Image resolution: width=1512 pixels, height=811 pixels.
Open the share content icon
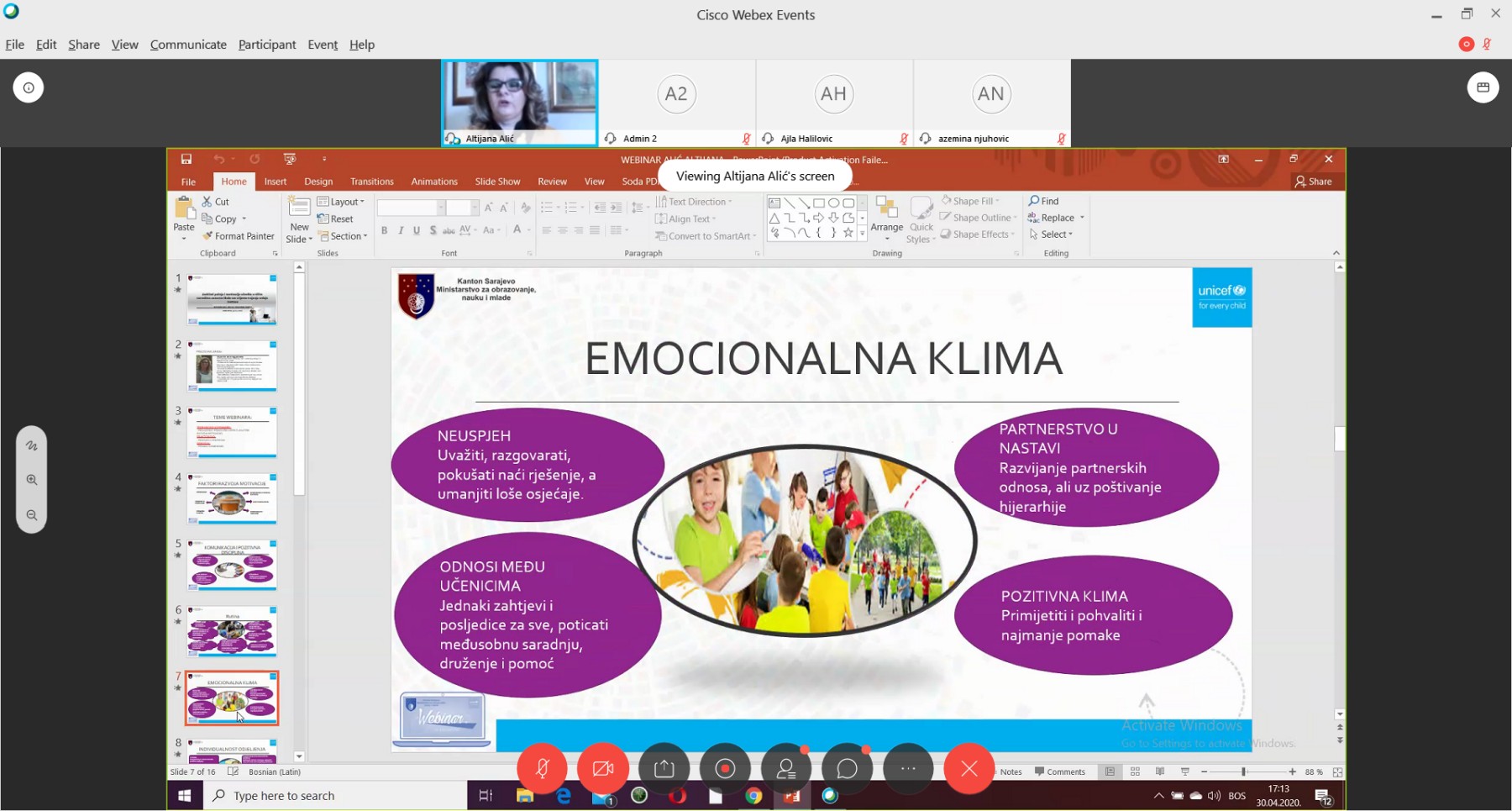pos(664,768)
